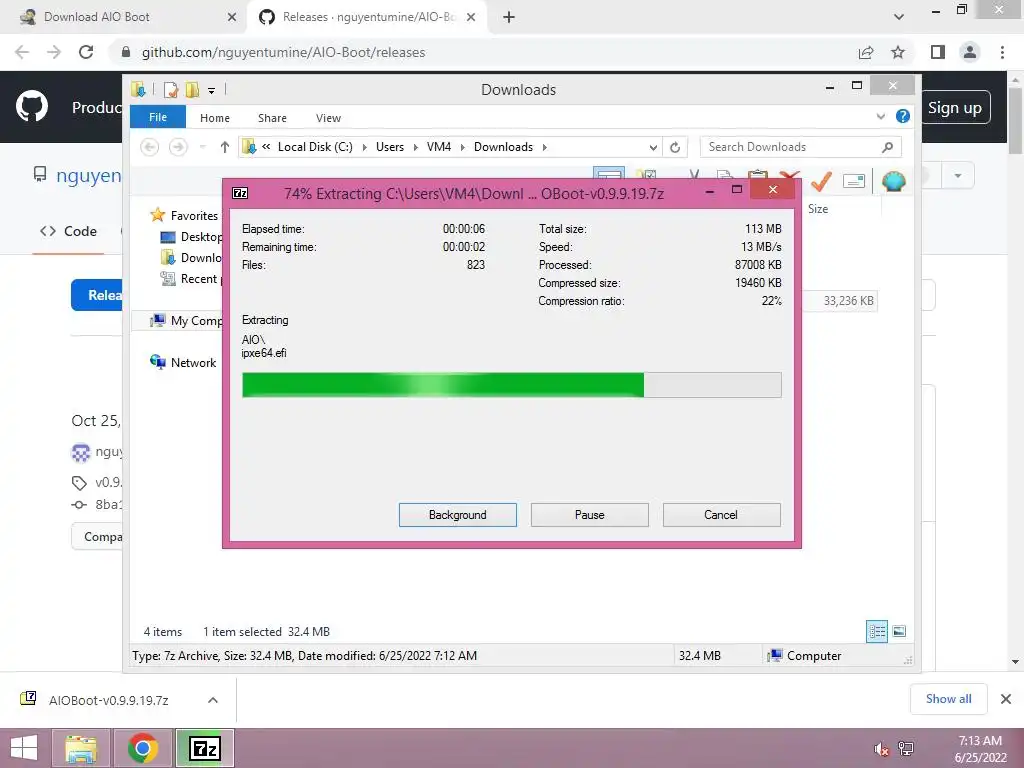Open the File tab in Explorer
Image resolution: width=1024 pixels, height=768 pixels.
pyautogui.click(x=158, y=117)
